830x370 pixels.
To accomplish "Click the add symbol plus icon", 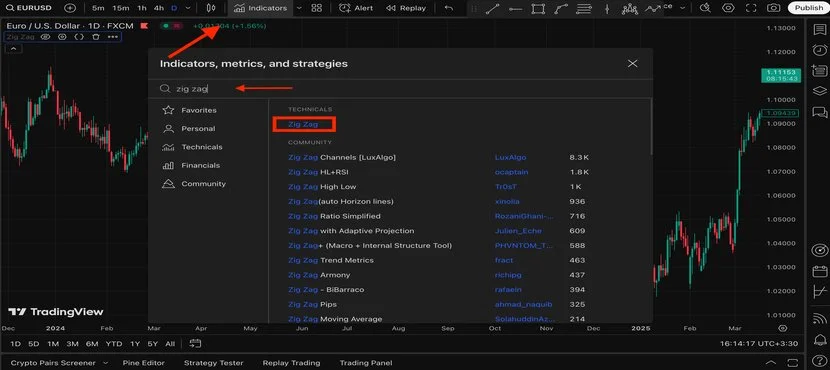I will point(70,8).
